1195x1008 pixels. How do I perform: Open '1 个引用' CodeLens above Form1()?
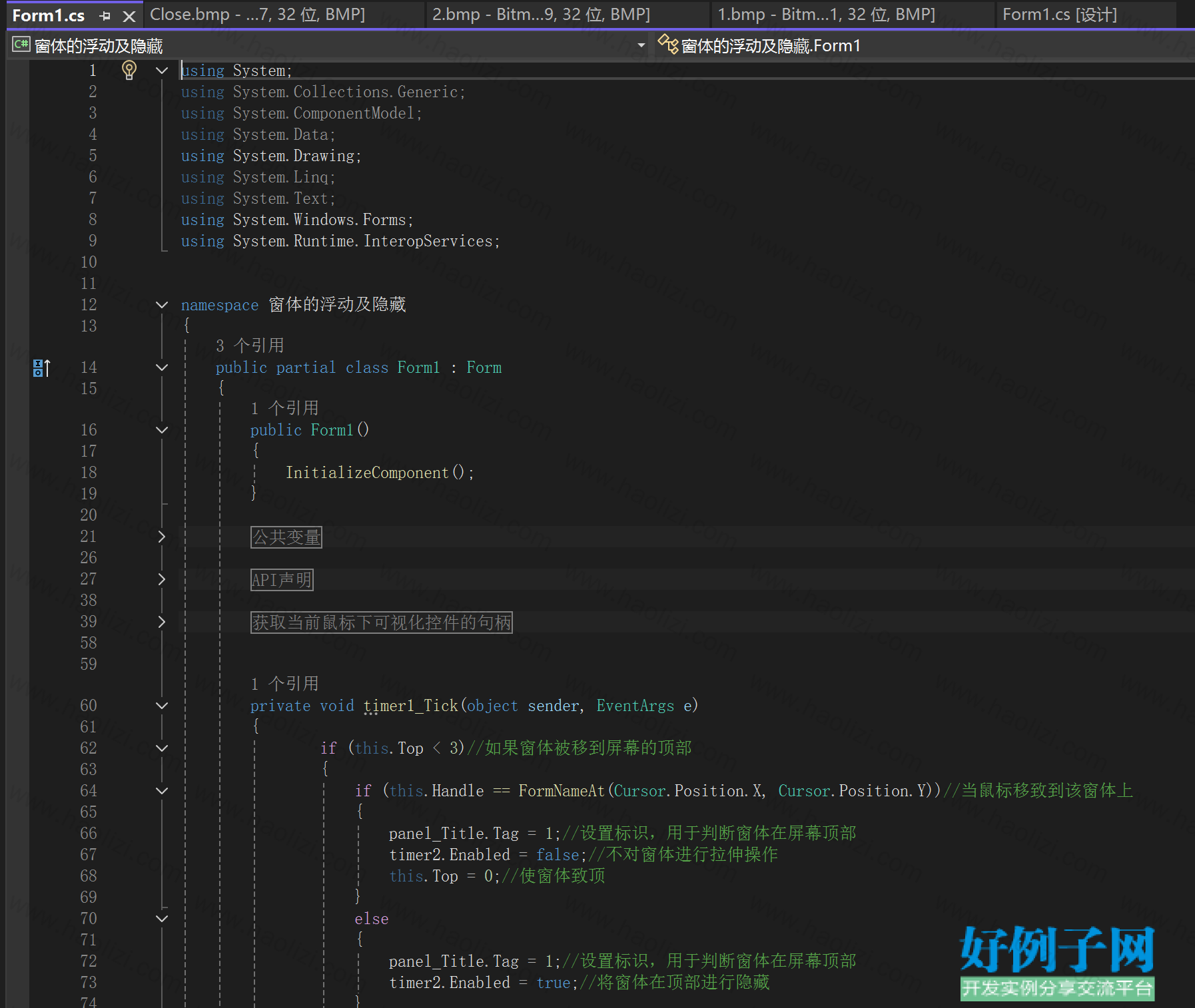(x=284, y=408)
